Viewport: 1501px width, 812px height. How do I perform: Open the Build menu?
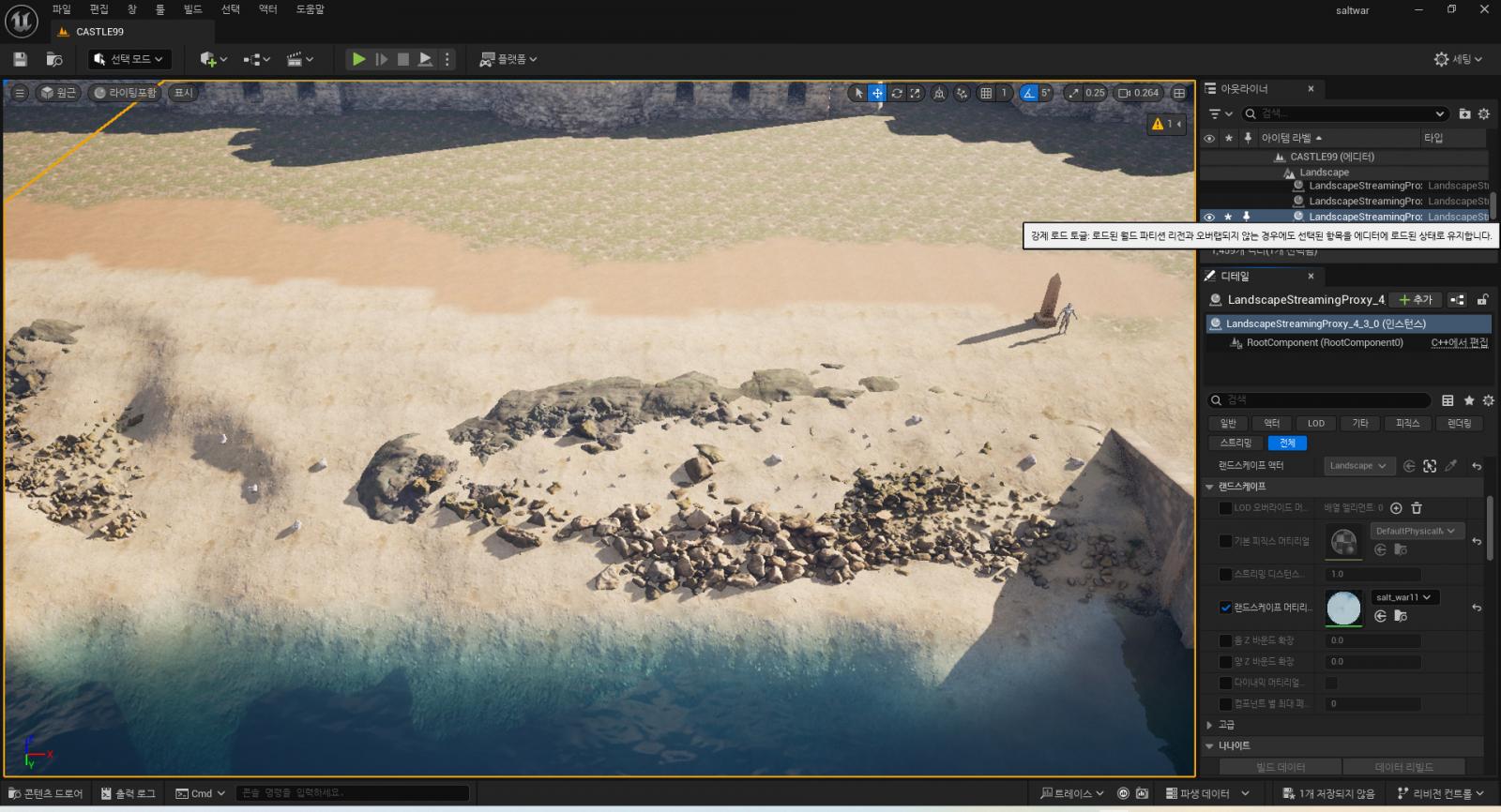192,9
